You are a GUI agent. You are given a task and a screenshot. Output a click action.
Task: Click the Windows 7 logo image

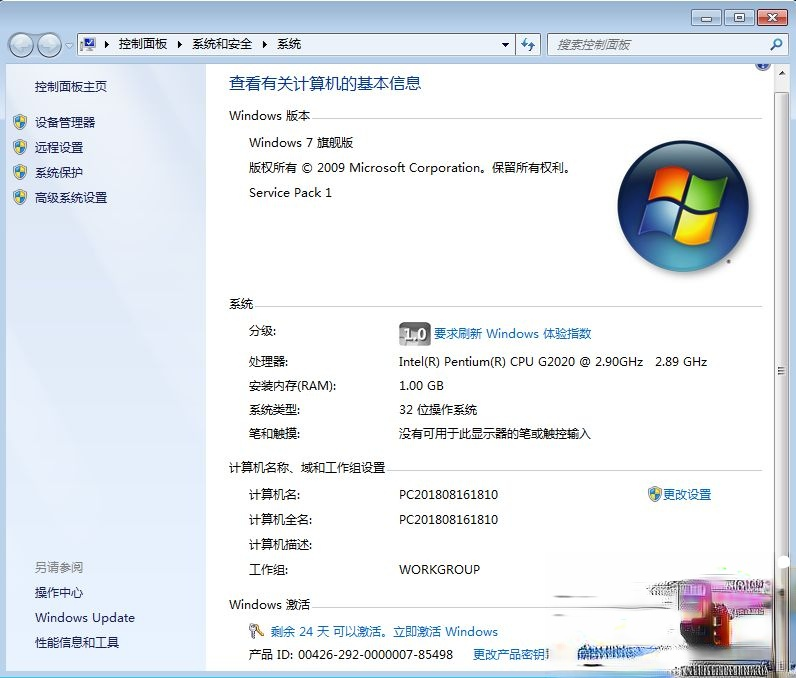coord(683,206)
